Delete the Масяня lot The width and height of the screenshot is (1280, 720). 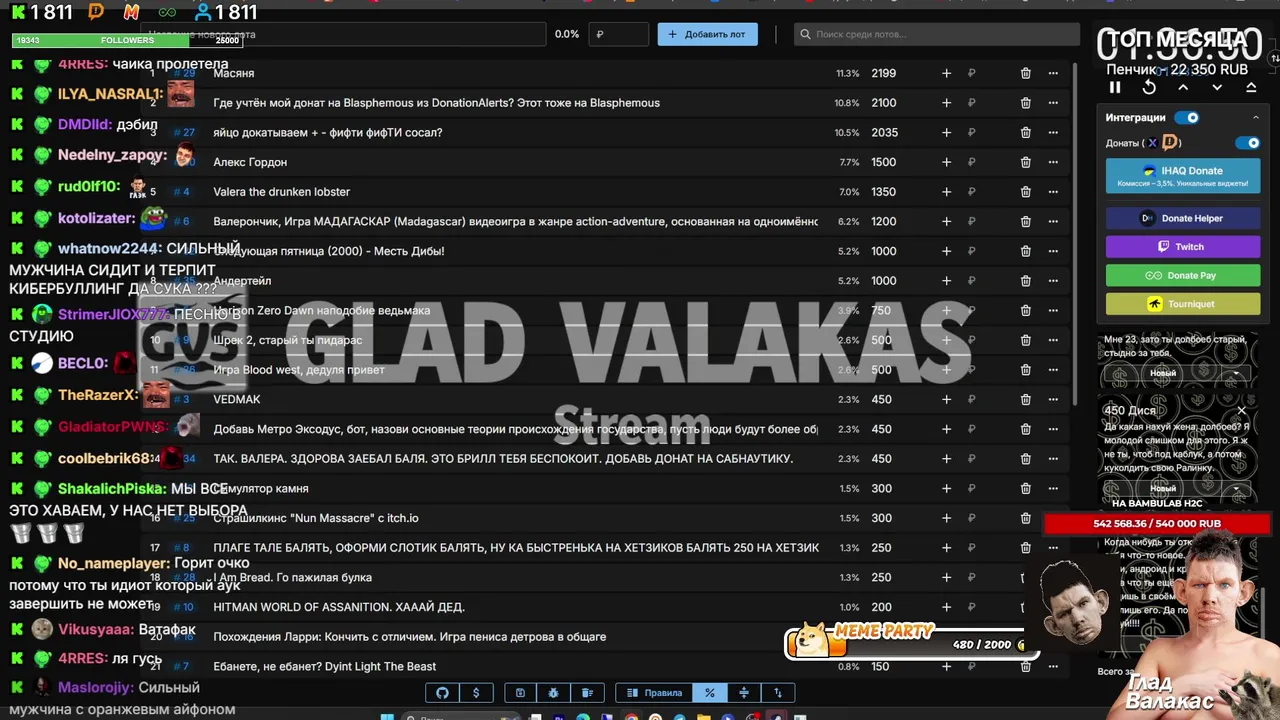pos(1025,73)
